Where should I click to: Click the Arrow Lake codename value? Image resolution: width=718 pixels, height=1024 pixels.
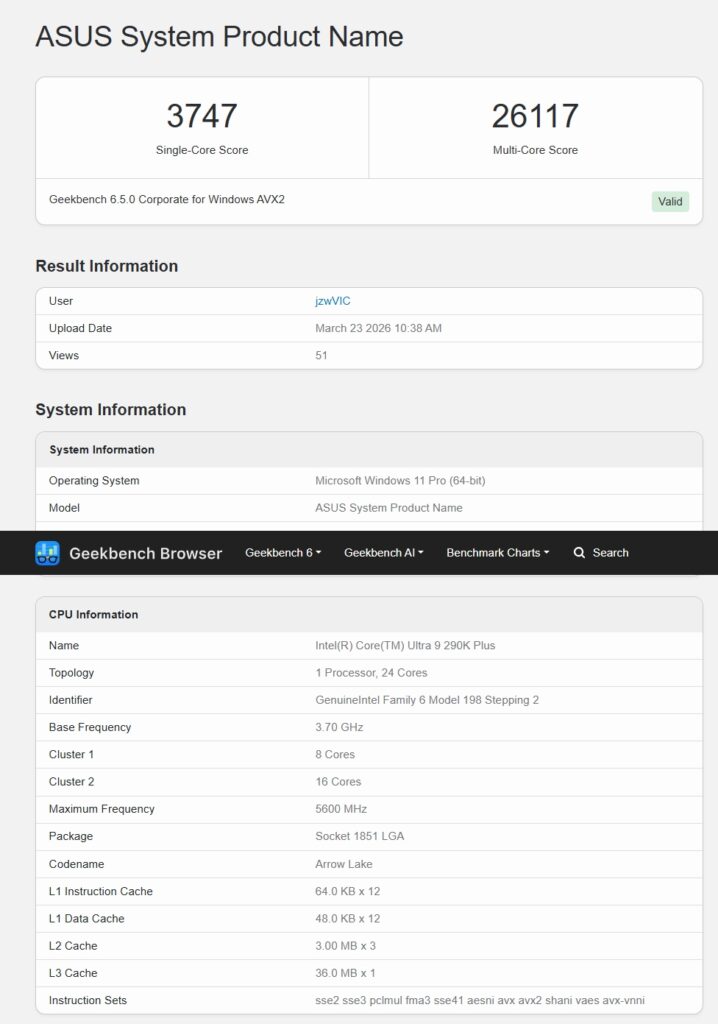point(344,864)
